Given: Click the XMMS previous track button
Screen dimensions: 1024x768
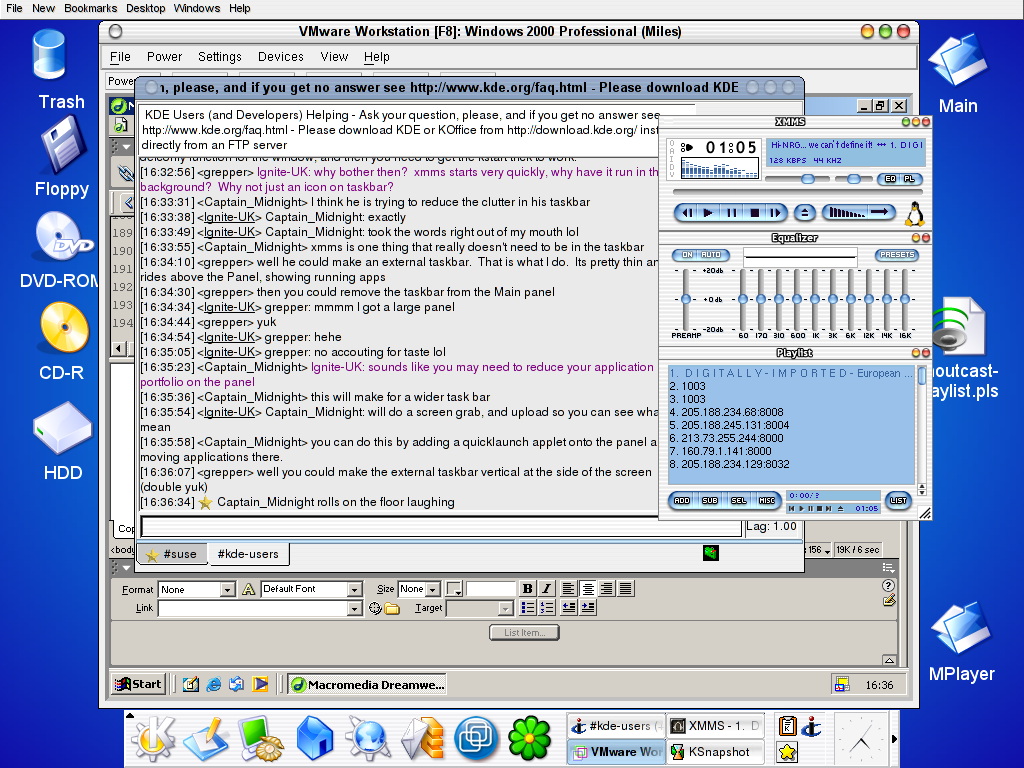Looking at the screenshot, I should pyautogui.click(x=686, y=213).
